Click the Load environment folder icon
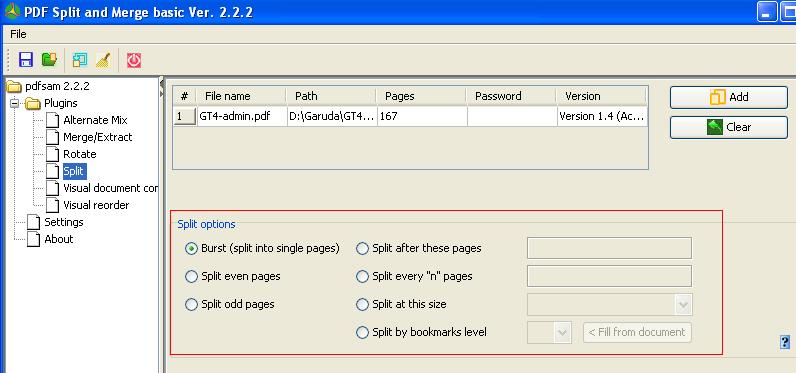Image resolution: width=796 pixels, height=373 pixels. 49,59
